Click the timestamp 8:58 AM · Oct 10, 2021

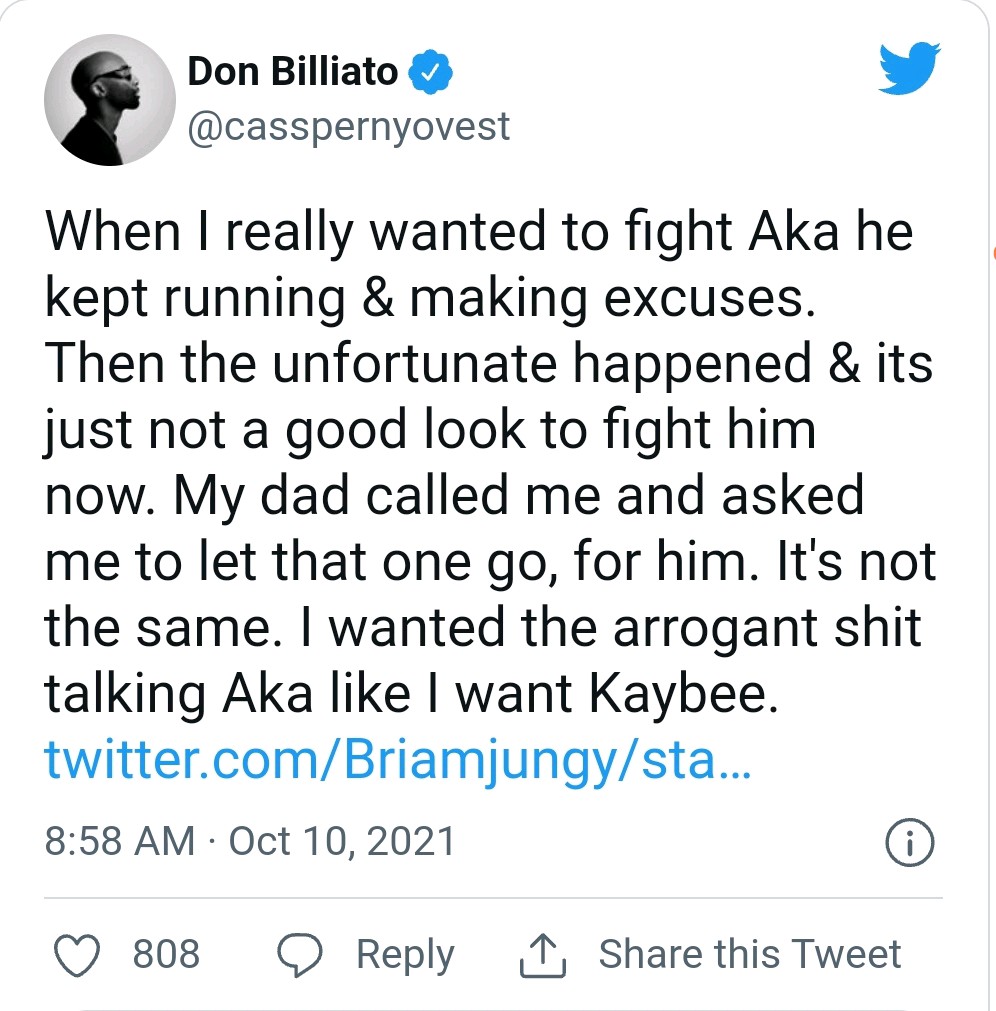click(250, 842)
